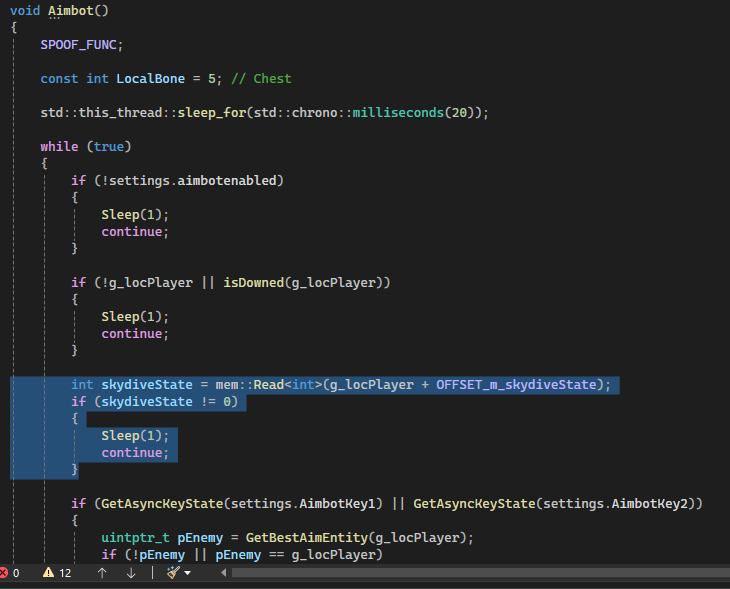Click the 20 value in milliseconds
The height and width of the screenshot is (589, 730).
click(x=459, y=113)
